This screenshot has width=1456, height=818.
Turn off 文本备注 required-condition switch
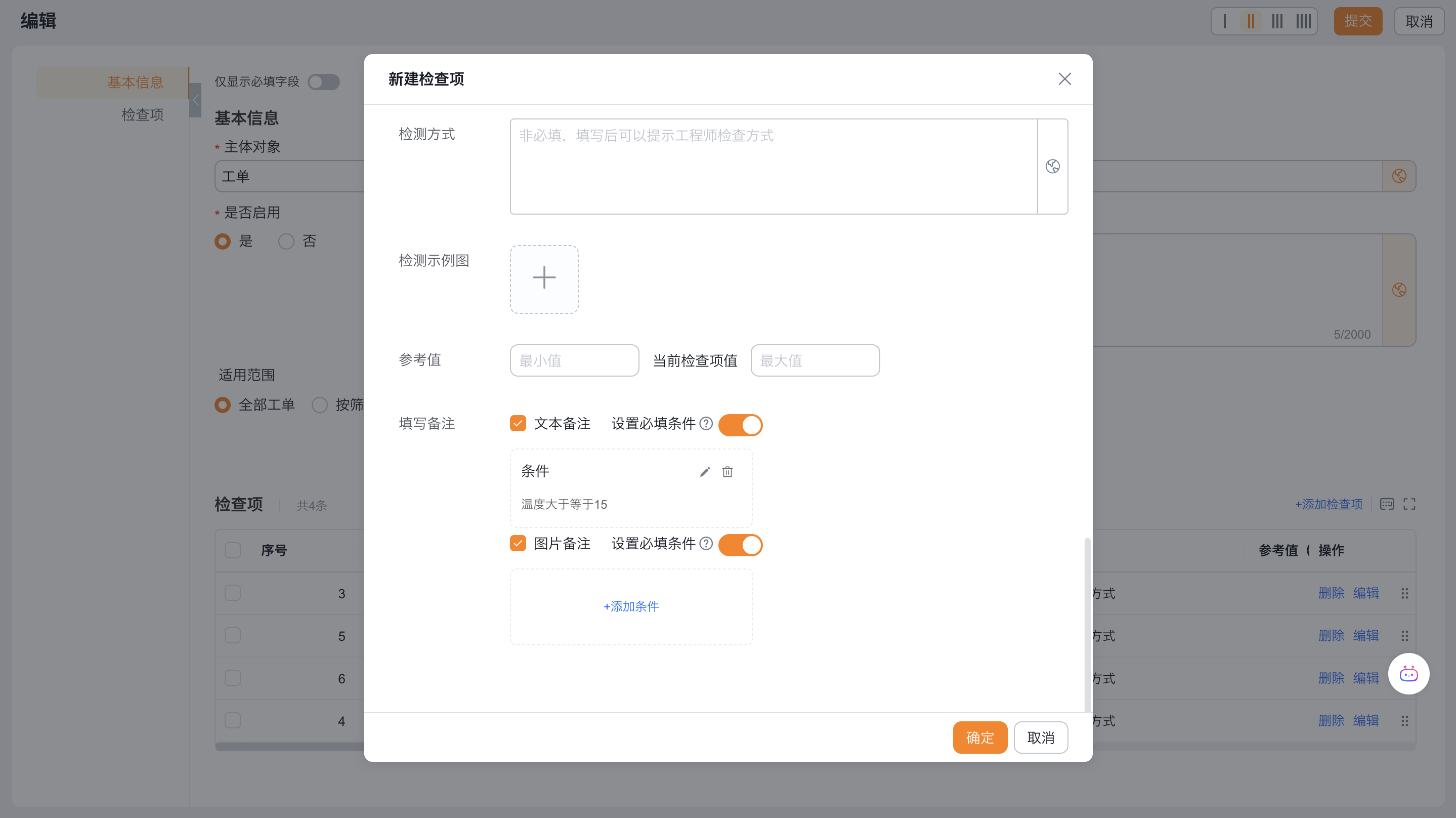tap(740, 425)
